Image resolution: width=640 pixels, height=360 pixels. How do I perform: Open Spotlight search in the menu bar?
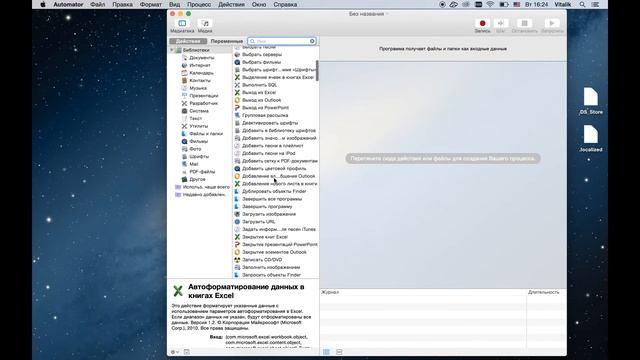[x=582, y=4]
